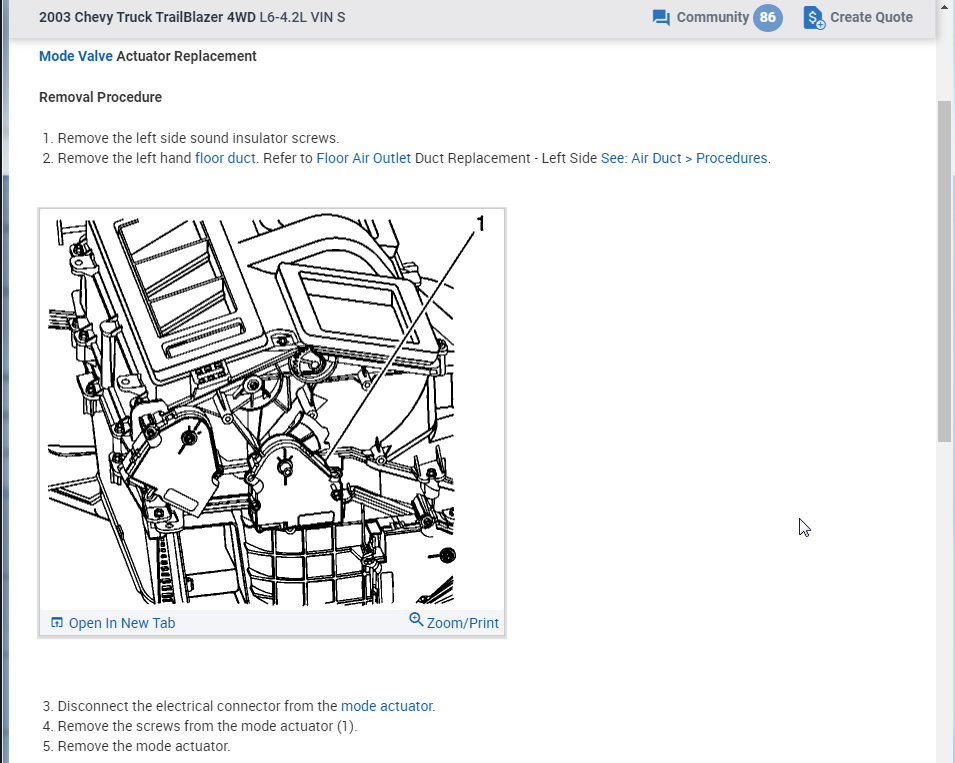Click the engine text L6-4.2L VIN S

point(302,17)
